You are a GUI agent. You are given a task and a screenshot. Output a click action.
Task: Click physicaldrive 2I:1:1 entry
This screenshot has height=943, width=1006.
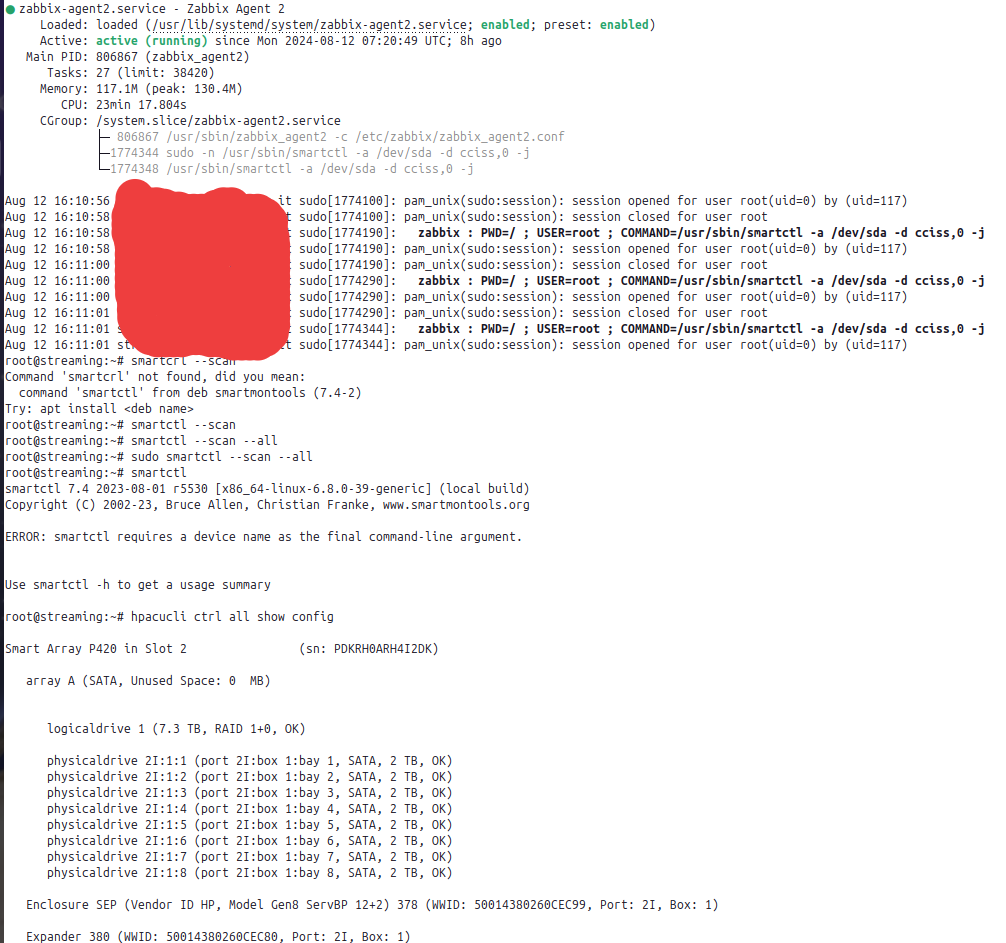(x=250, y=761)
